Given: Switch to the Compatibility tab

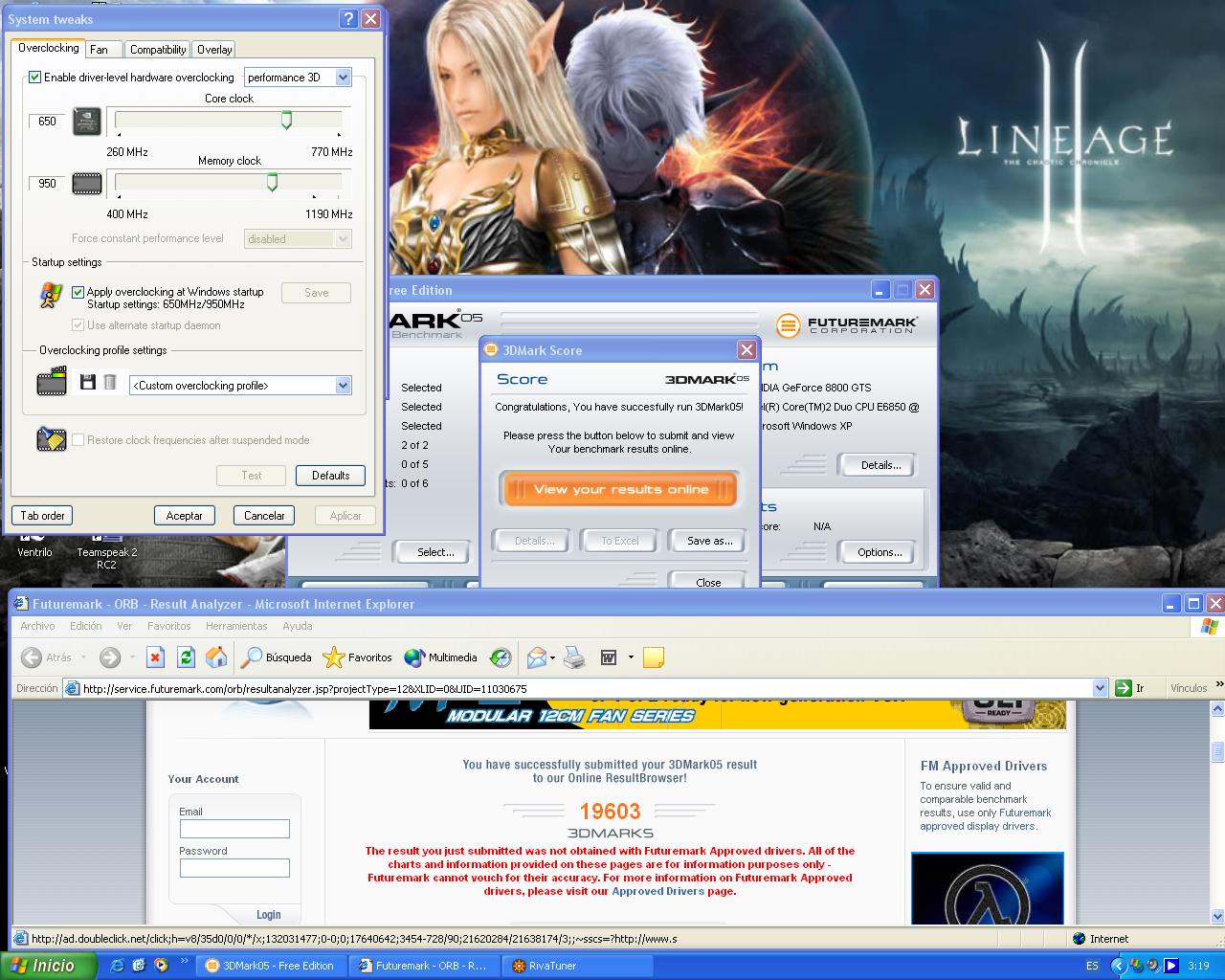Looking at the screenshot, I should pyautogui.click(x=158, y=50).
